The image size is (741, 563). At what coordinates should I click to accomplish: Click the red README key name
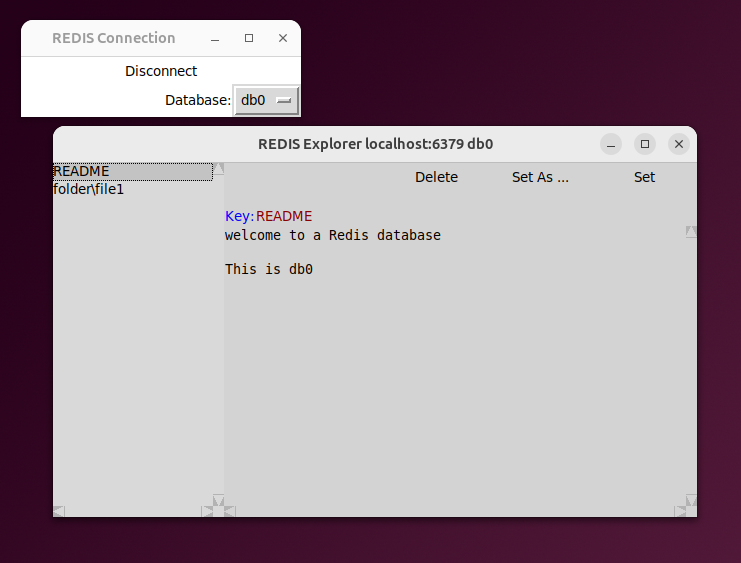point(284,216)
